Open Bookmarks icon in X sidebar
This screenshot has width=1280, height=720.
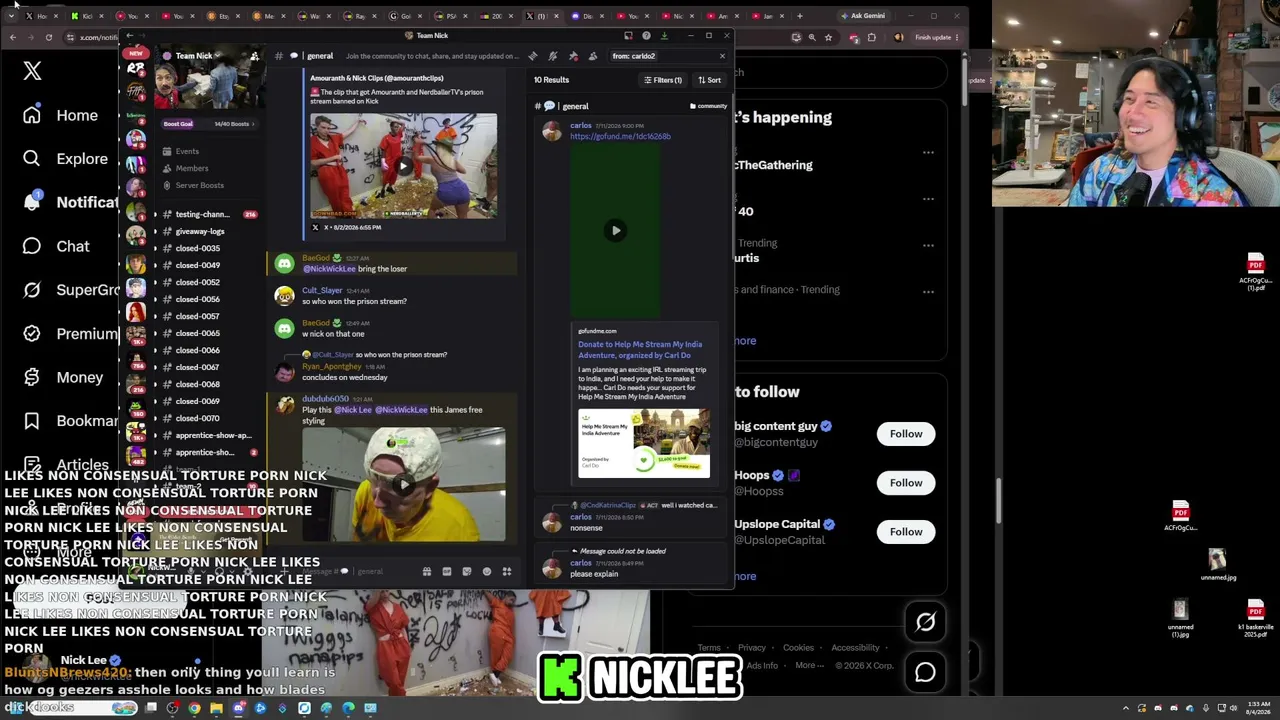(x=32, y=421)
